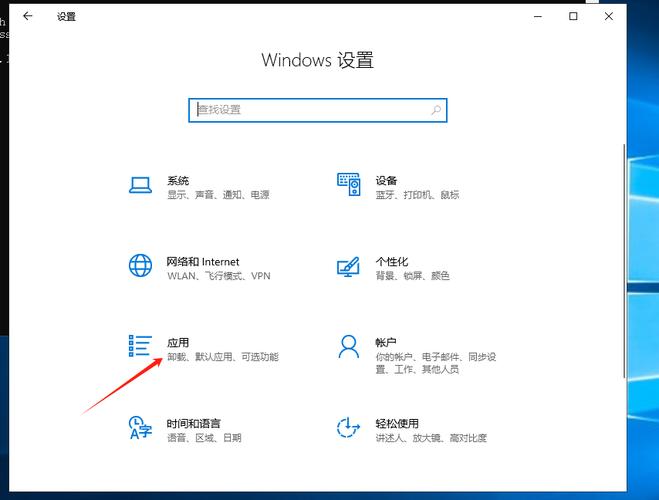Open 网络和 Internet settings
This screenshot has height=500, width=659.
coord(203,262)
